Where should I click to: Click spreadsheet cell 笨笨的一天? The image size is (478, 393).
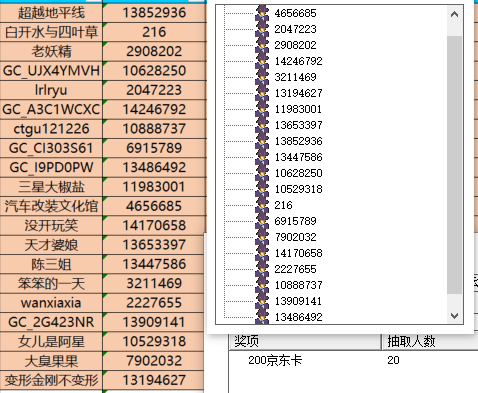click(x=51, y=283)
